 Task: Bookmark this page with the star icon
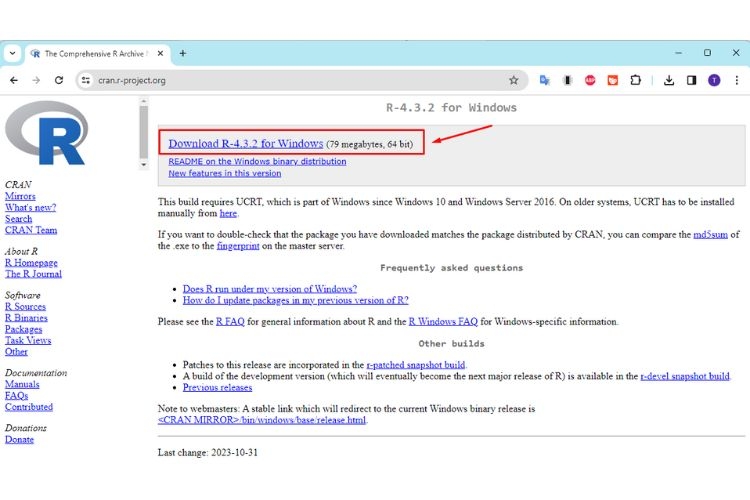(513, 80)
